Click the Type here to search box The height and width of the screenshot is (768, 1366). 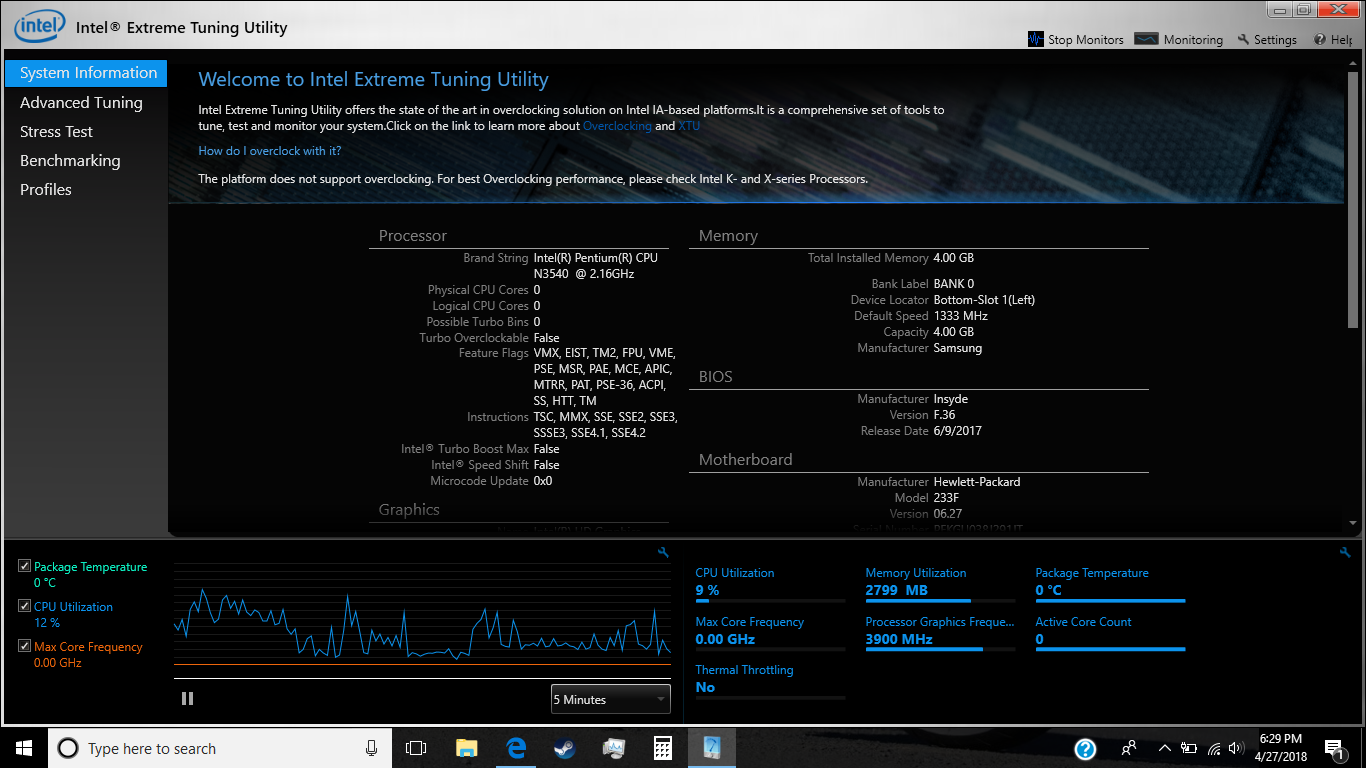(221, 748)
